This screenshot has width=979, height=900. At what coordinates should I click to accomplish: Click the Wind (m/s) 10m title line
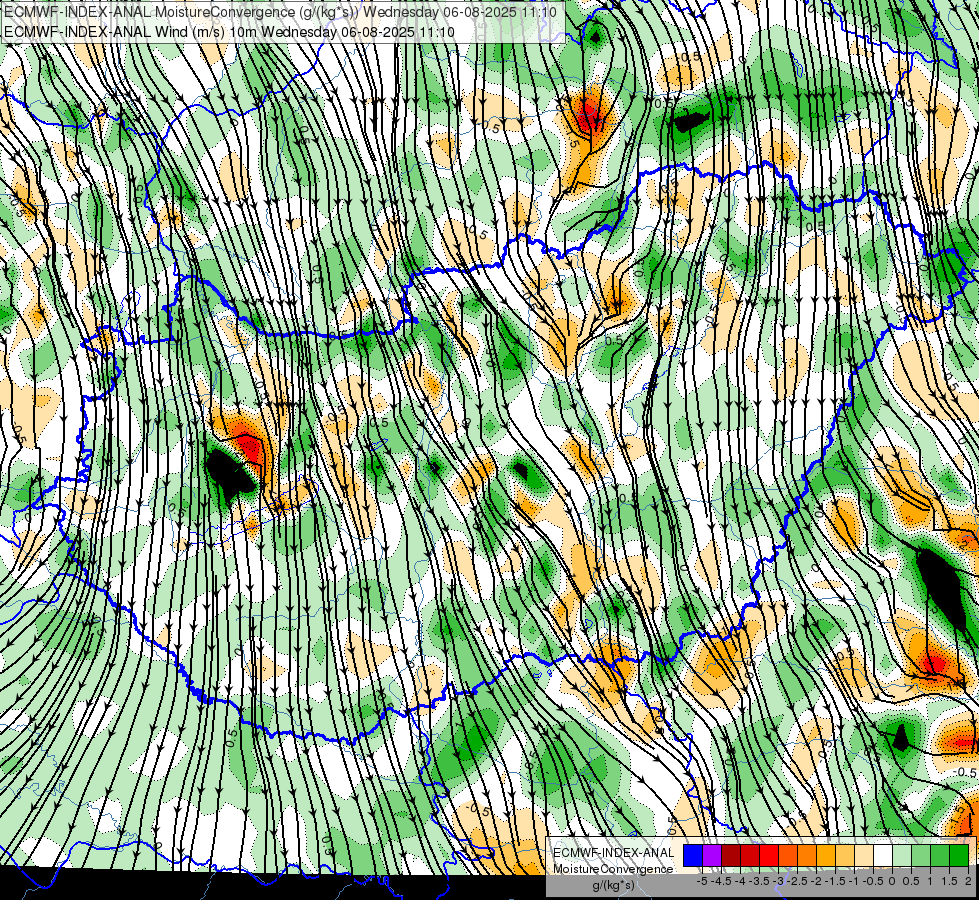click(x=229, y=32)
